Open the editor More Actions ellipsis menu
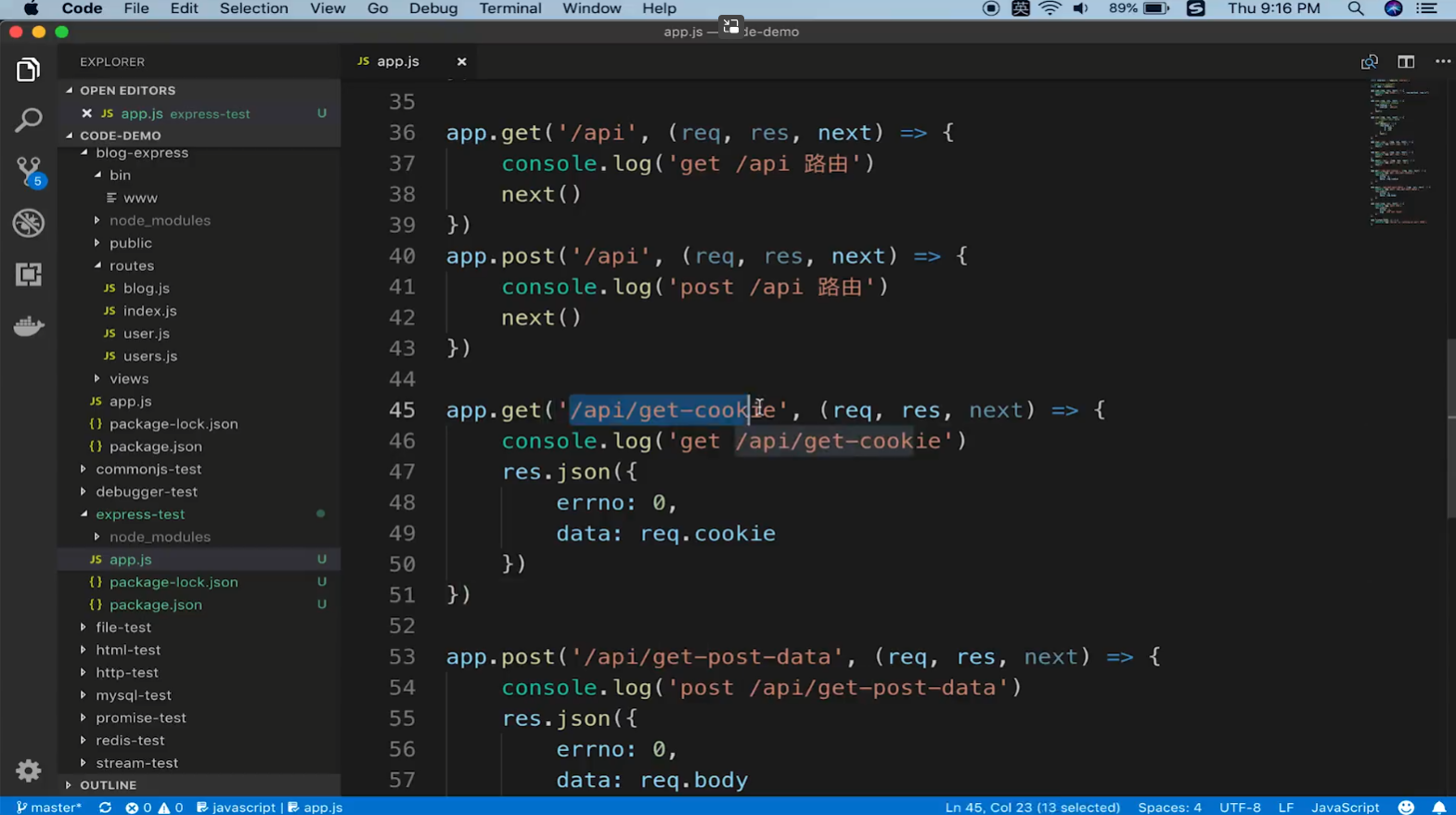Viewport: 1456px width, 815px height. (1442, 62)
